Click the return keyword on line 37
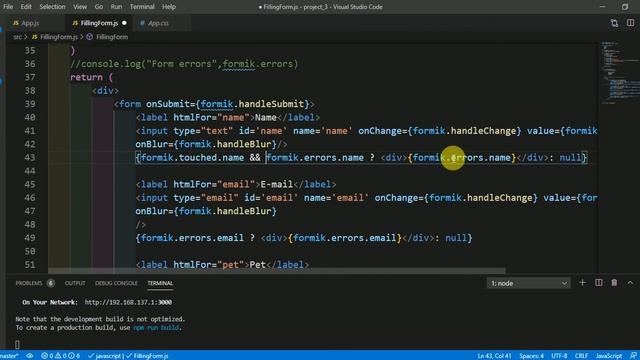640x360 pixels. click(x=87, y=77)
